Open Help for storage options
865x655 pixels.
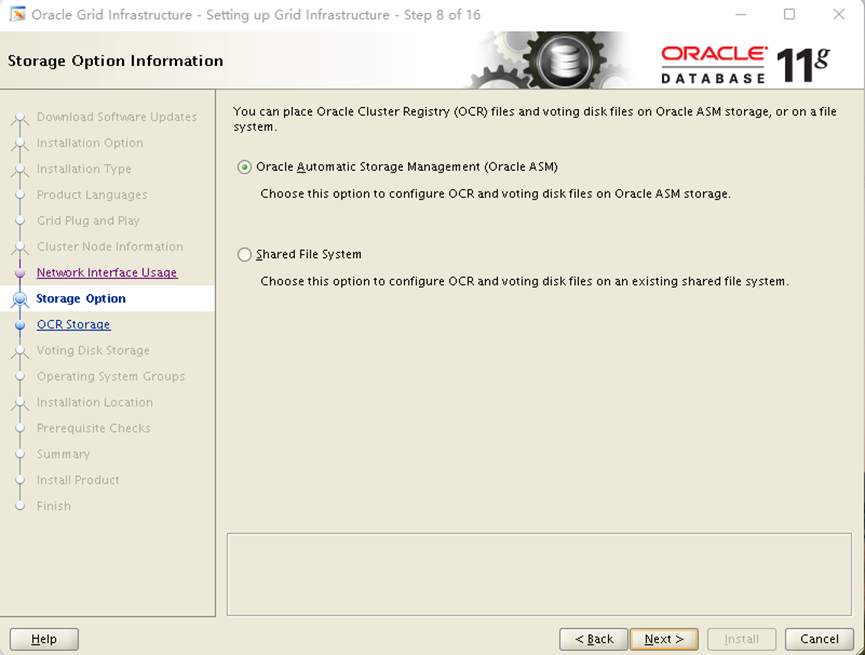(x=44, y=639)
